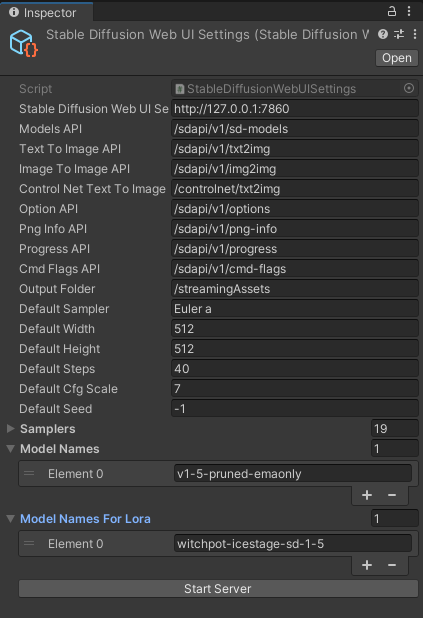Open the preset selector sliders icon
The width and height of the screenshot is (423, 618).
pos(399,34)
